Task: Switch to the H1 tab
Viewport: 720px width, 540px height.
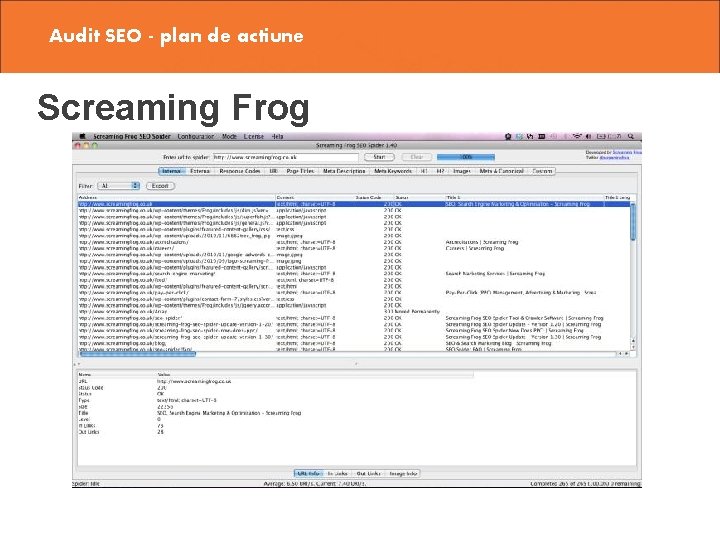Action: tap(424, 171)
